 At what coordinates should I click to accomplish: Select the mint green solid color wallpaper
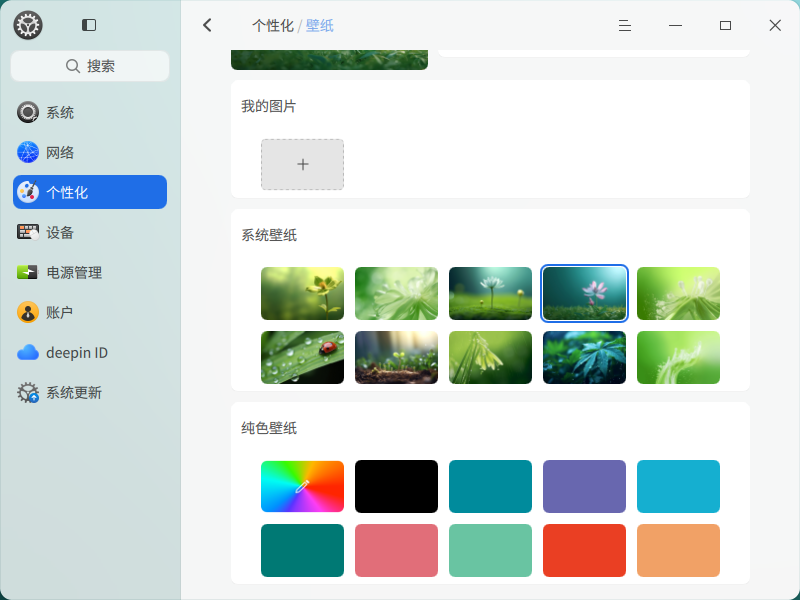(490, 550)
